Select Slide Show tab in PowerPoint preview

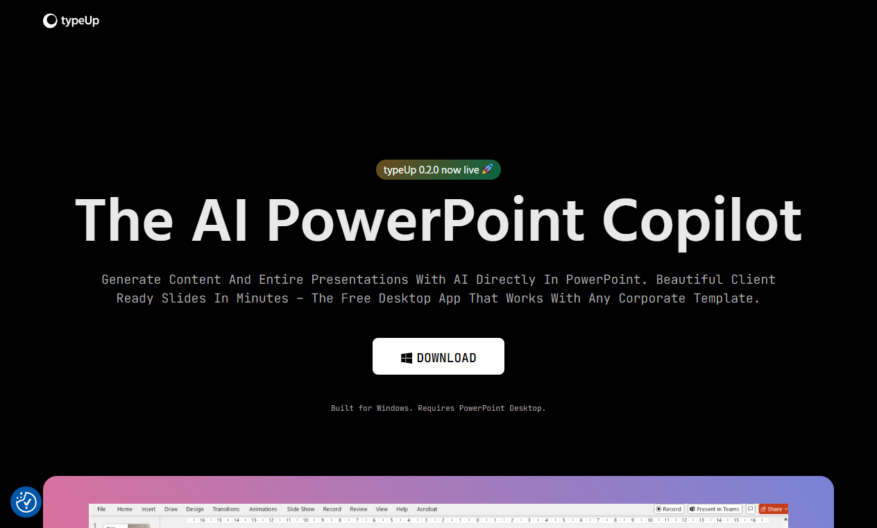click(x=300, y=509)
